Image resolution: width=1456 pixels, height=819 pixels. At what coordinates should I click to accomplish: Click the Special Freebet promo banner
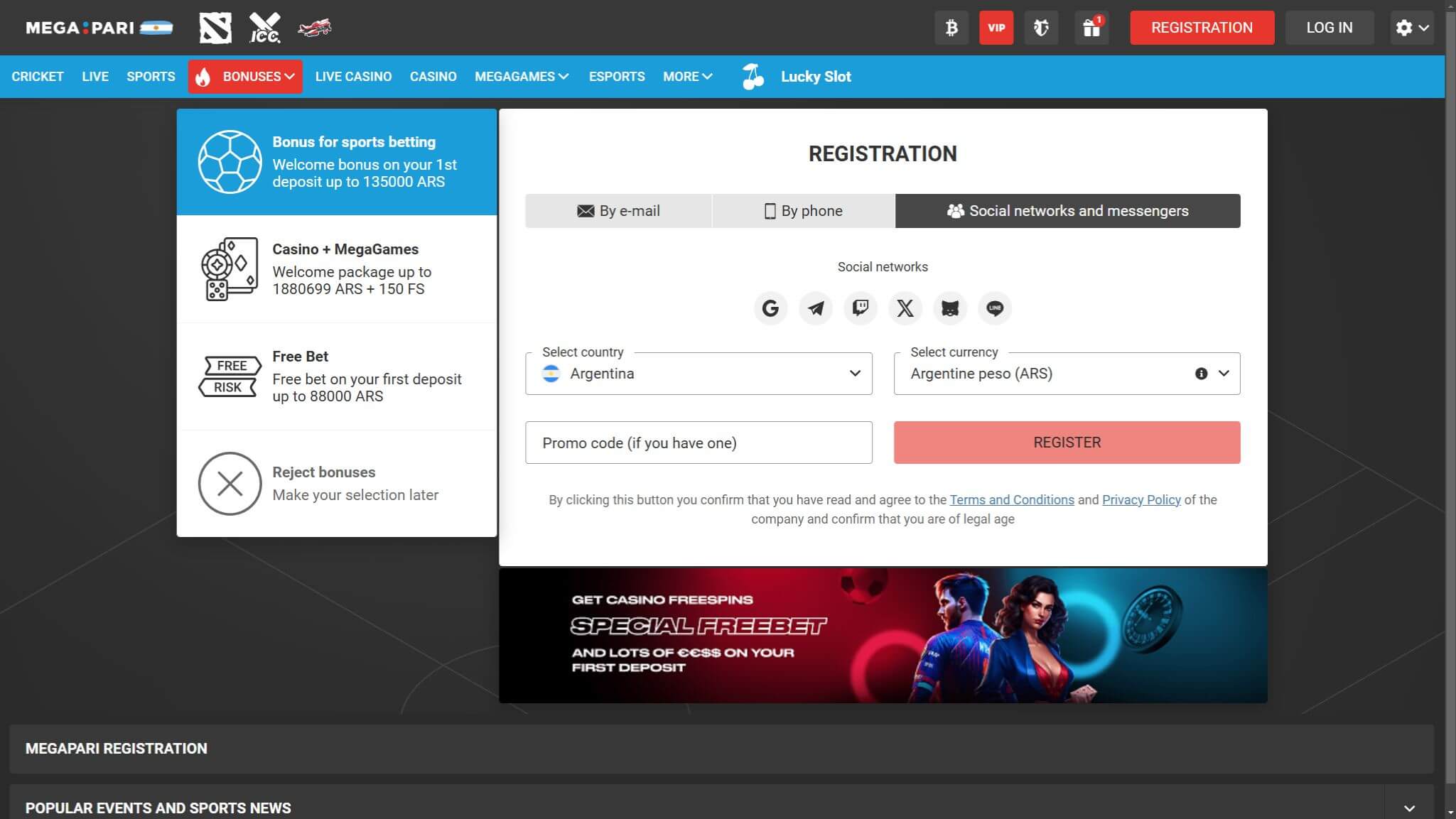click(883, 636)
